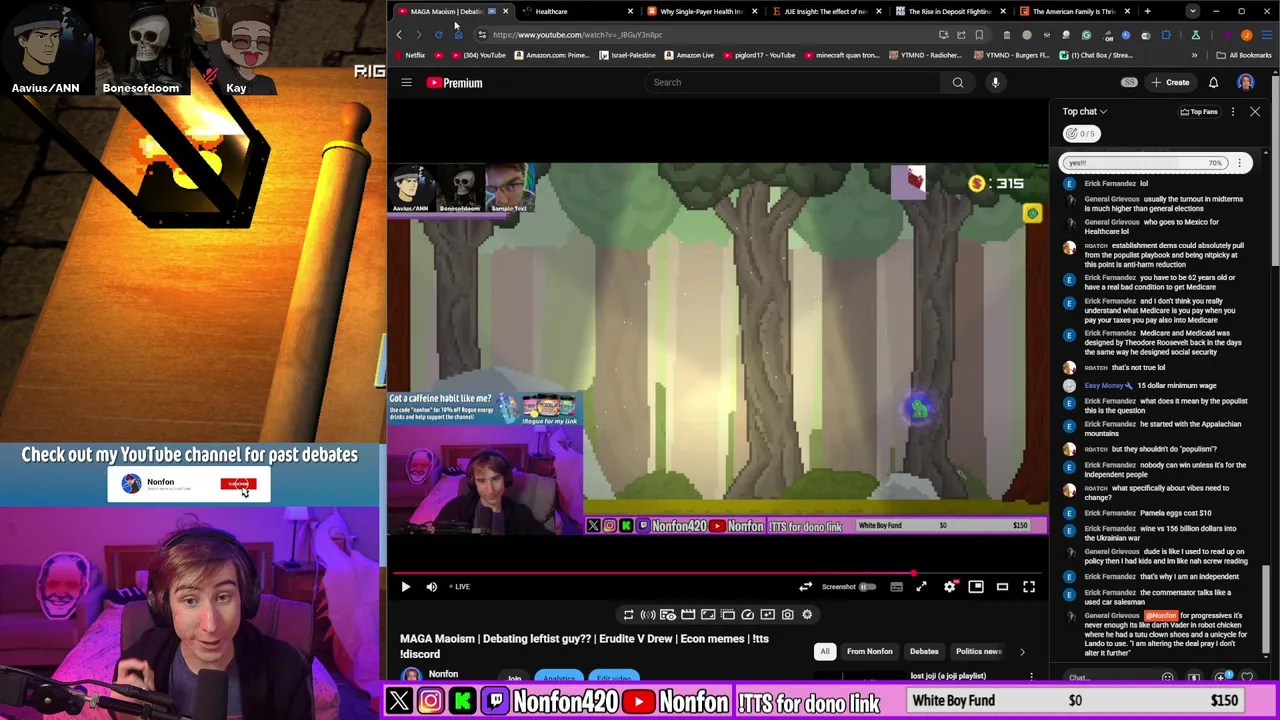Click the clapperboard cinema mode icon
1280x720 pixels.
point(688,615)
